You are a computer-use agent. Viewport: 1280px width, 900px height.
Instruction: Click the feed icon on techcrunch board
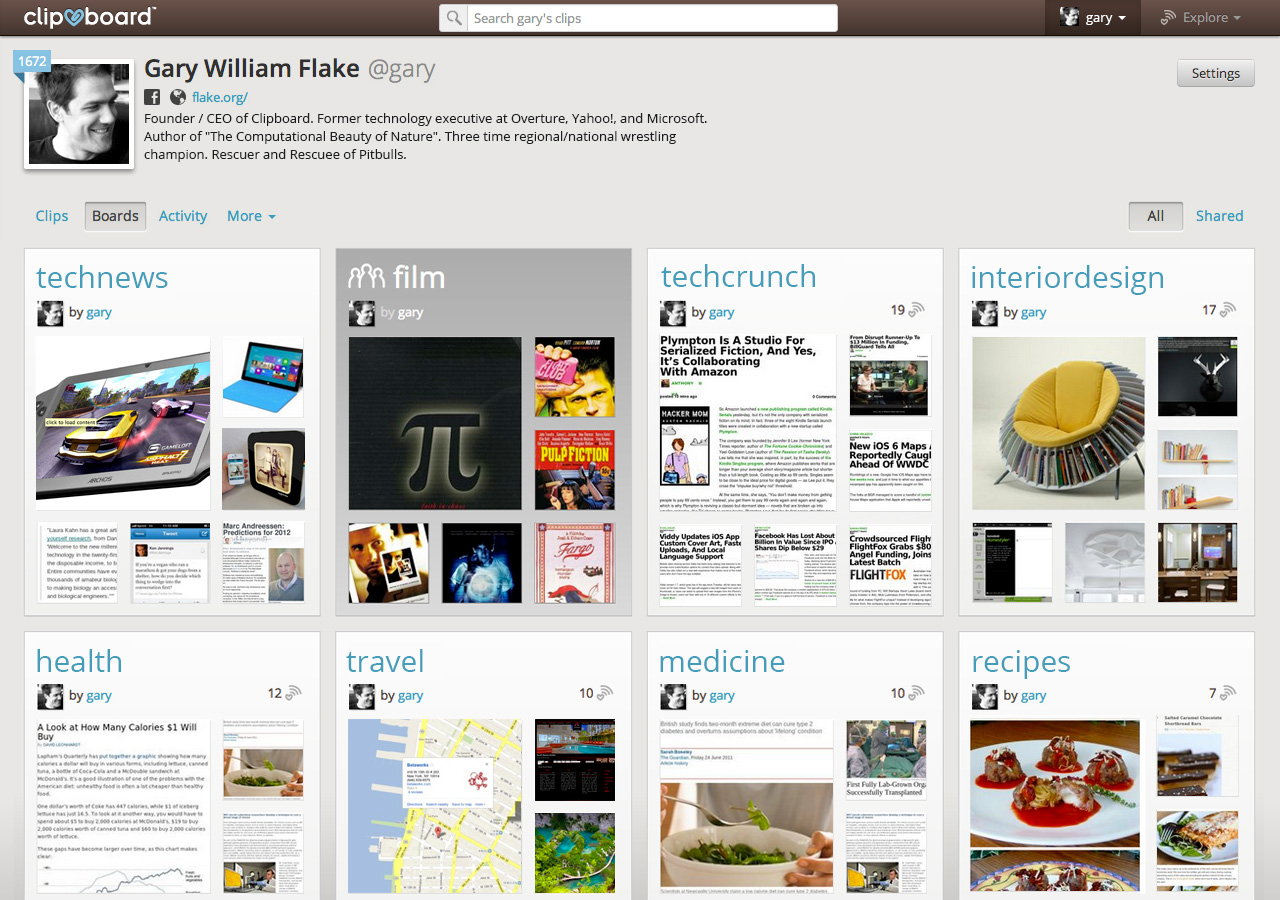coord(917,310)
